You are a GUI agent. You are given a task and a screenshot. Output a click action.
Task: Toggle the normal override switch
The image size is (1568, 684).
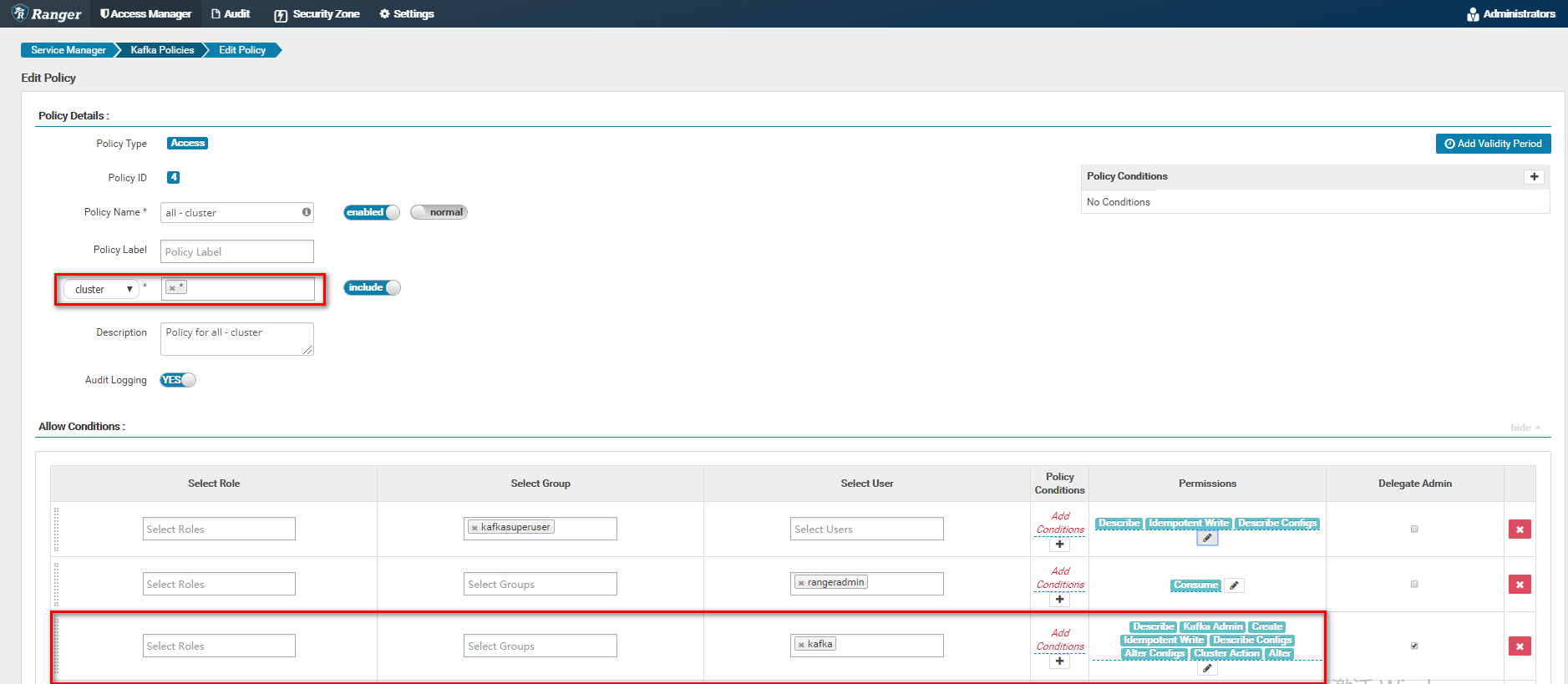[x=439, y=212]
